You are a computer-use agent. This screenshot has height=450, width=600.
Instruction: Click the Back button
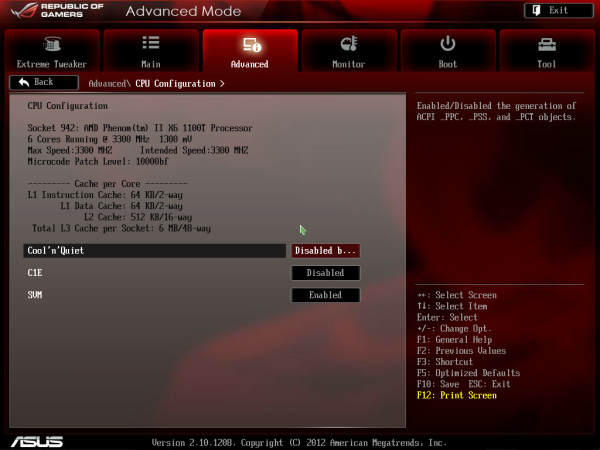[x=44, y=82]
